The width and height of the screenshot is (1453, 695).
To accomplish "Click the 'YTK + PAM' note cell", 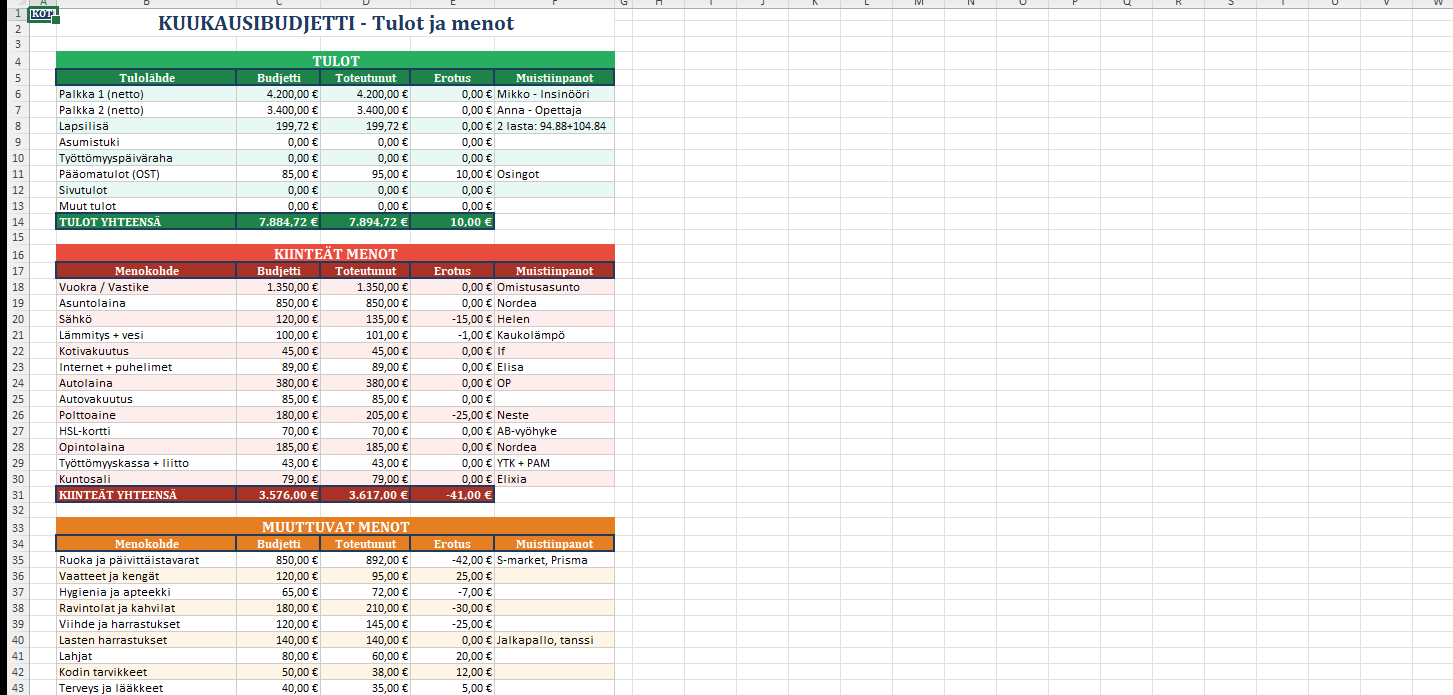I will coord(554,463).
